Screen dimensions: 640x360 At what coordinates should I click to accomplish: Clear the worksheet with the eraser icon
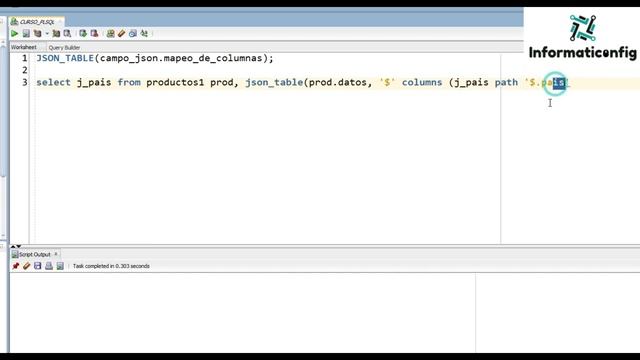pyautogui.click(x=122, y=33)
